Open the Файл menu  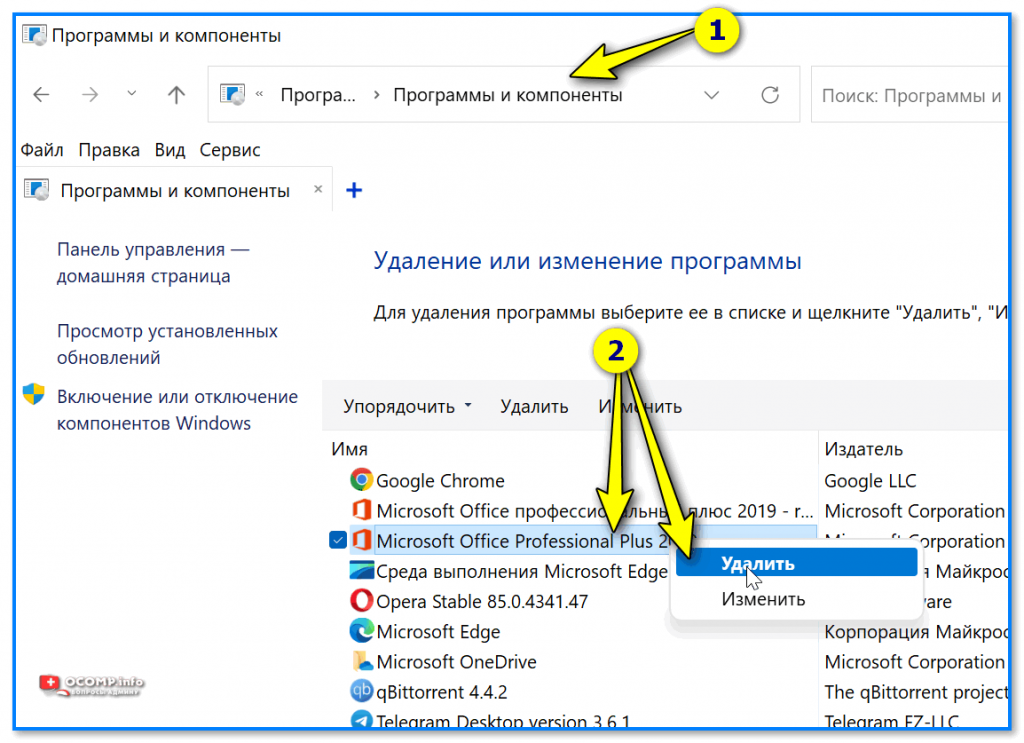[x=42, y=150]
